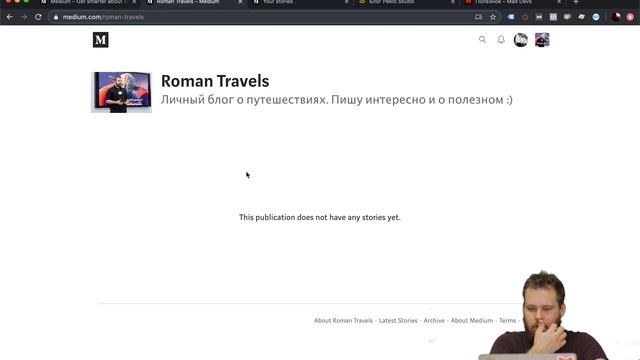Click the lock icon in address bar

[56, 17]
